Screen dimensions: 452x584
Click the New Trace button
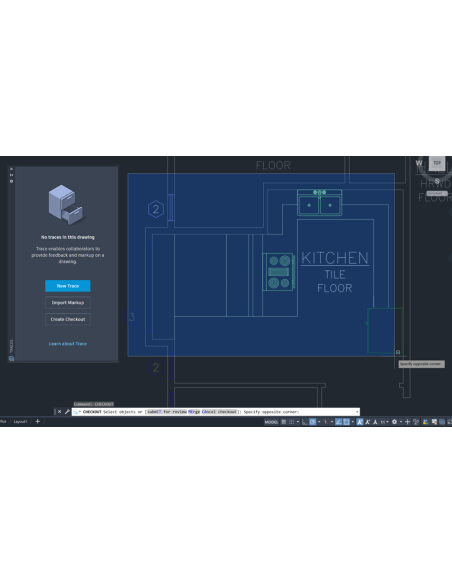(68, 286)
